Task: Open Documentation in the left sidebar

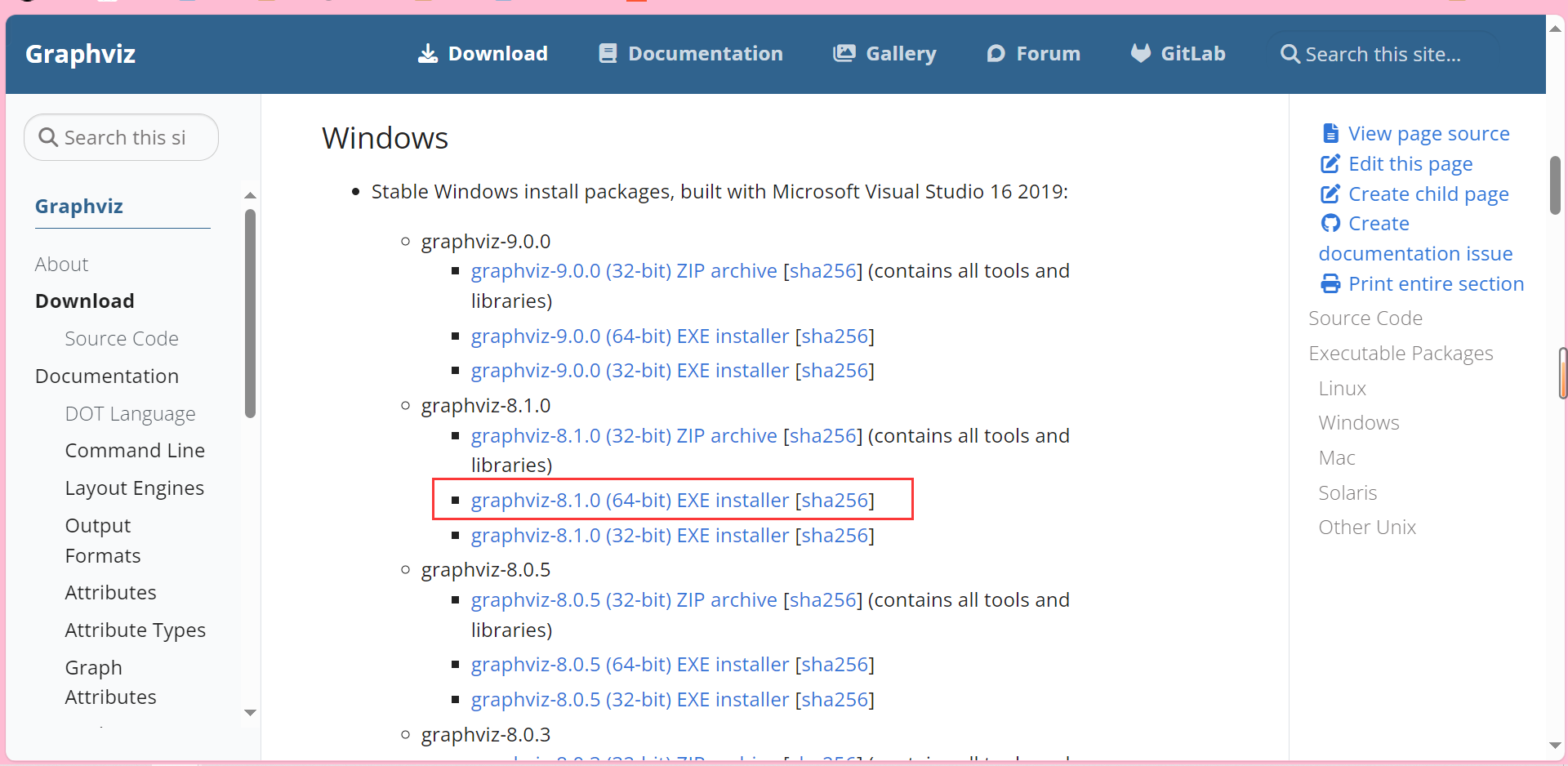Action: click(x=107, y=376)
